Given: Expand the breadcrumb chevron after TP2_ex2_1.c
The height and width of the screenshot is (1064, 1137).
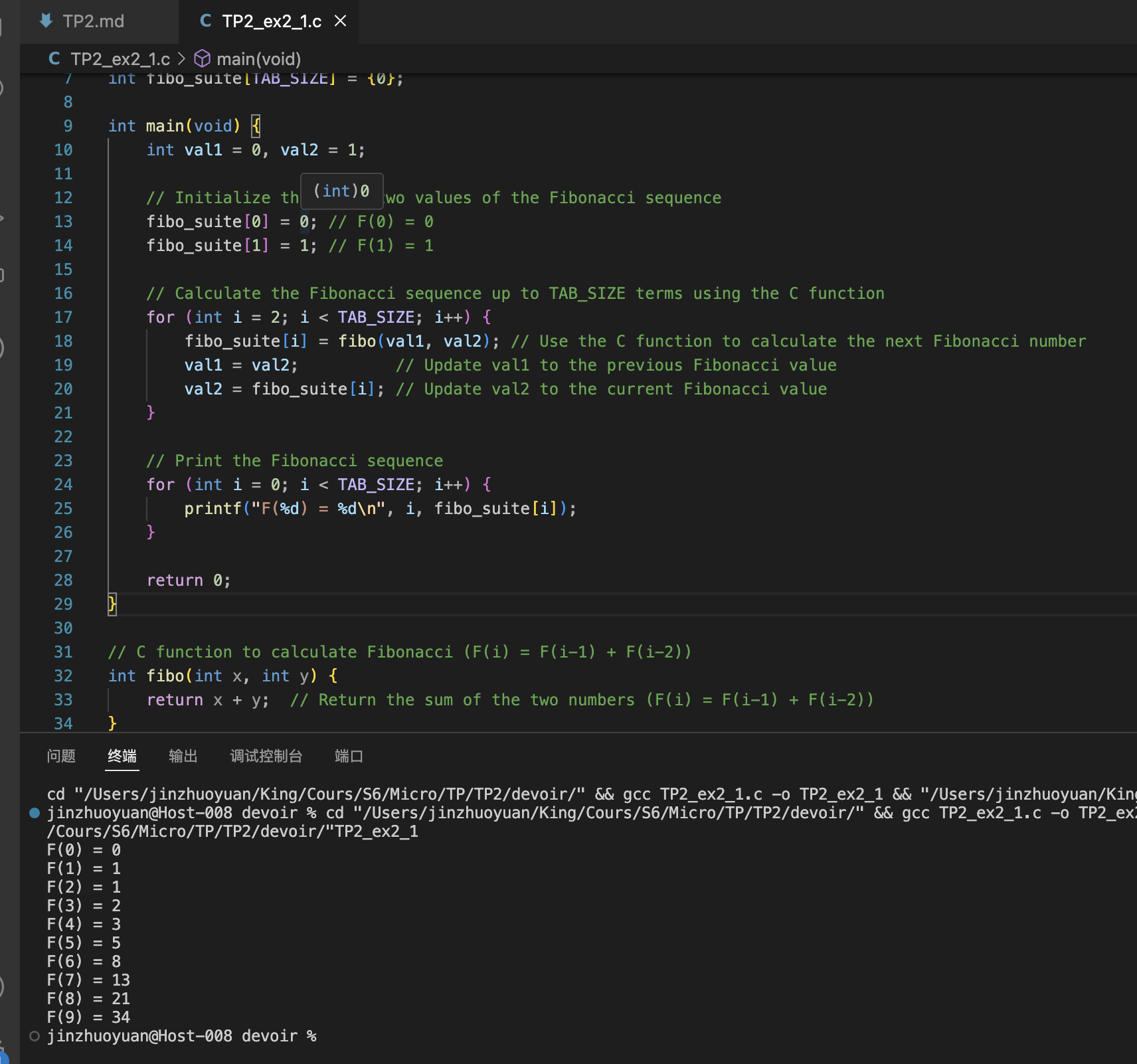Looking at the screenshot, I should pyautogui.click(x=181, y=59).
